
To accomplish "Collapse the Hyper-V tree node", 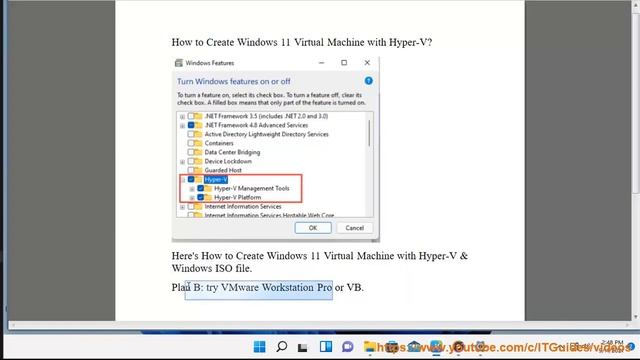I will coord(182,180).
